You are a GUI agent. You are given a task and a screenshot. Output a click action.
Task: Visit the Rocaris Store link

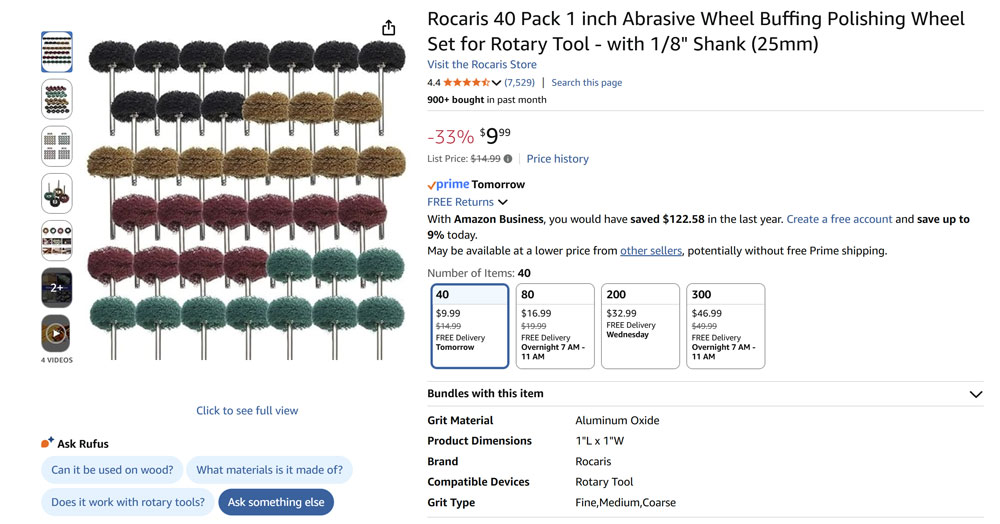point(482,65)
